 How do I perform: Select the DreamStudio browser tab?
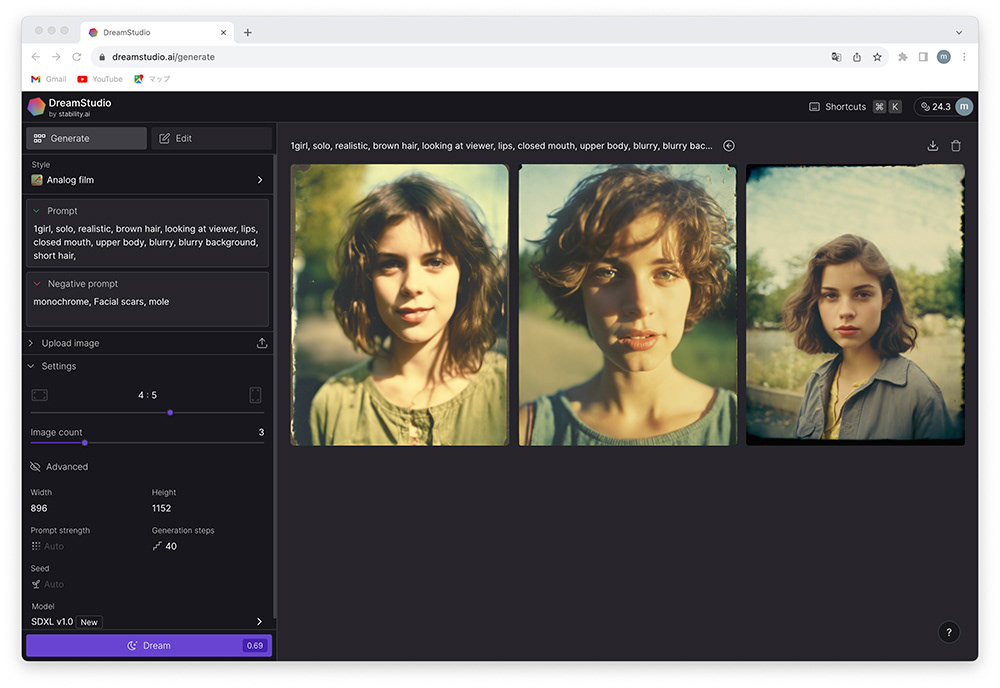[157, 33]
